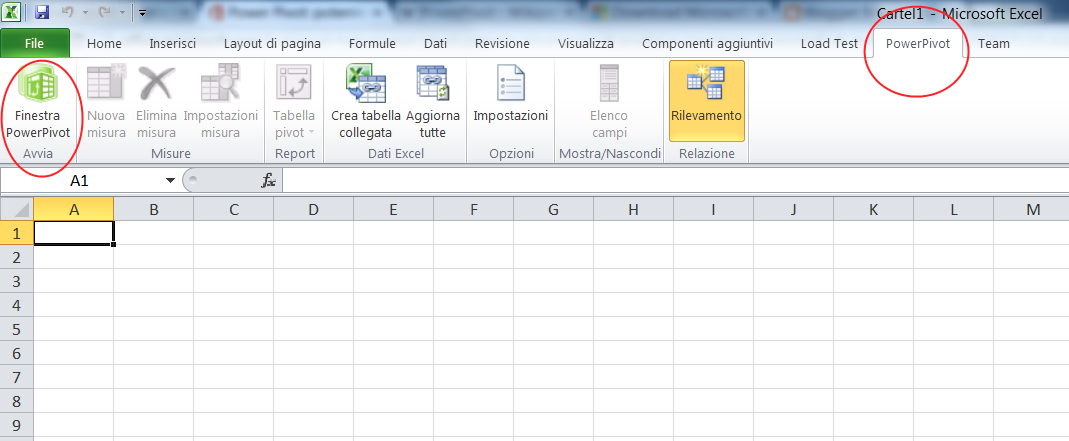The height and width of the screenshot is (441, 1069).
Task: Select column J header
Action: [x=793, y=209]
